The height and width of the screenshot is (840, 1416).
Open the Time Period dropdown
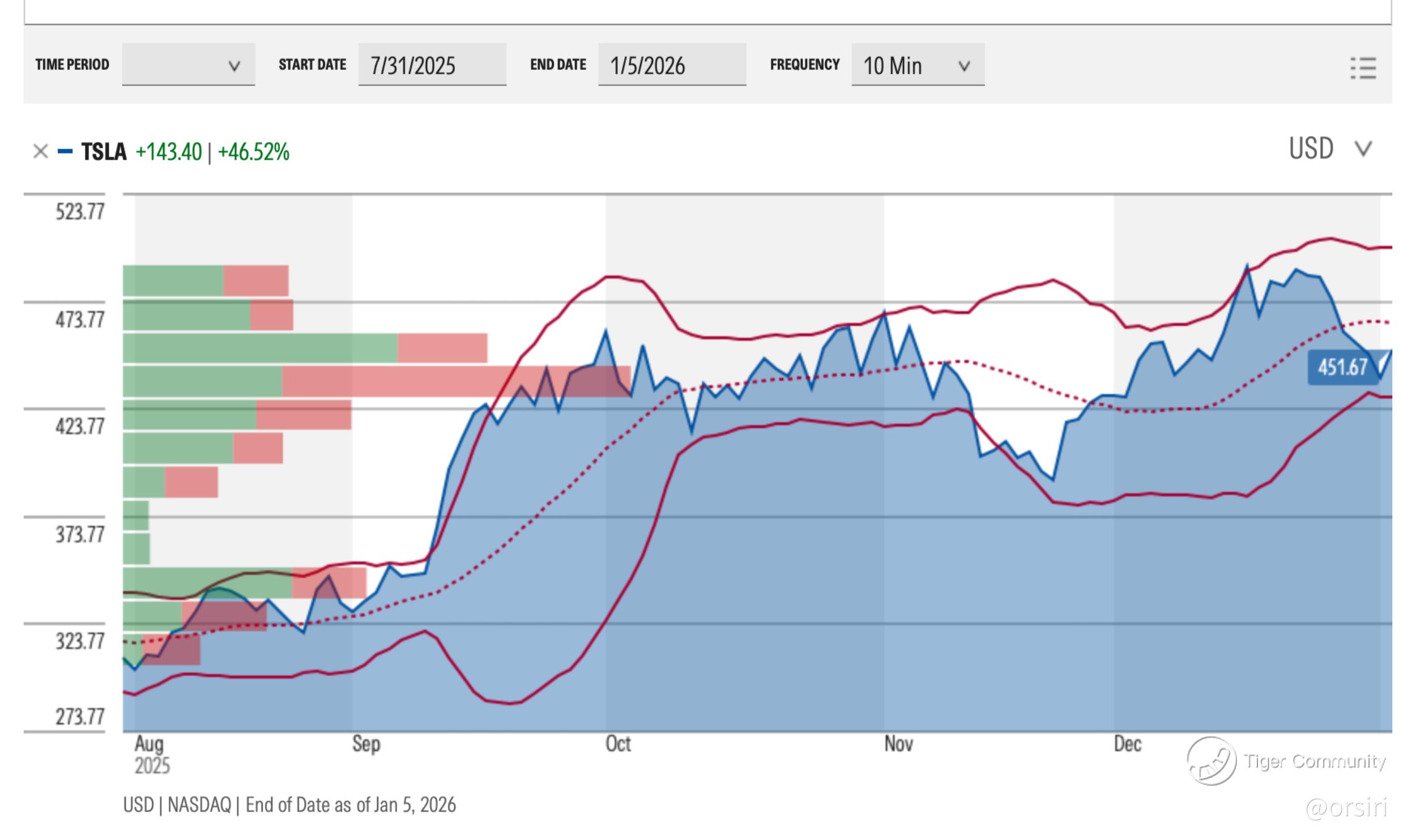[x=188, y=65]
